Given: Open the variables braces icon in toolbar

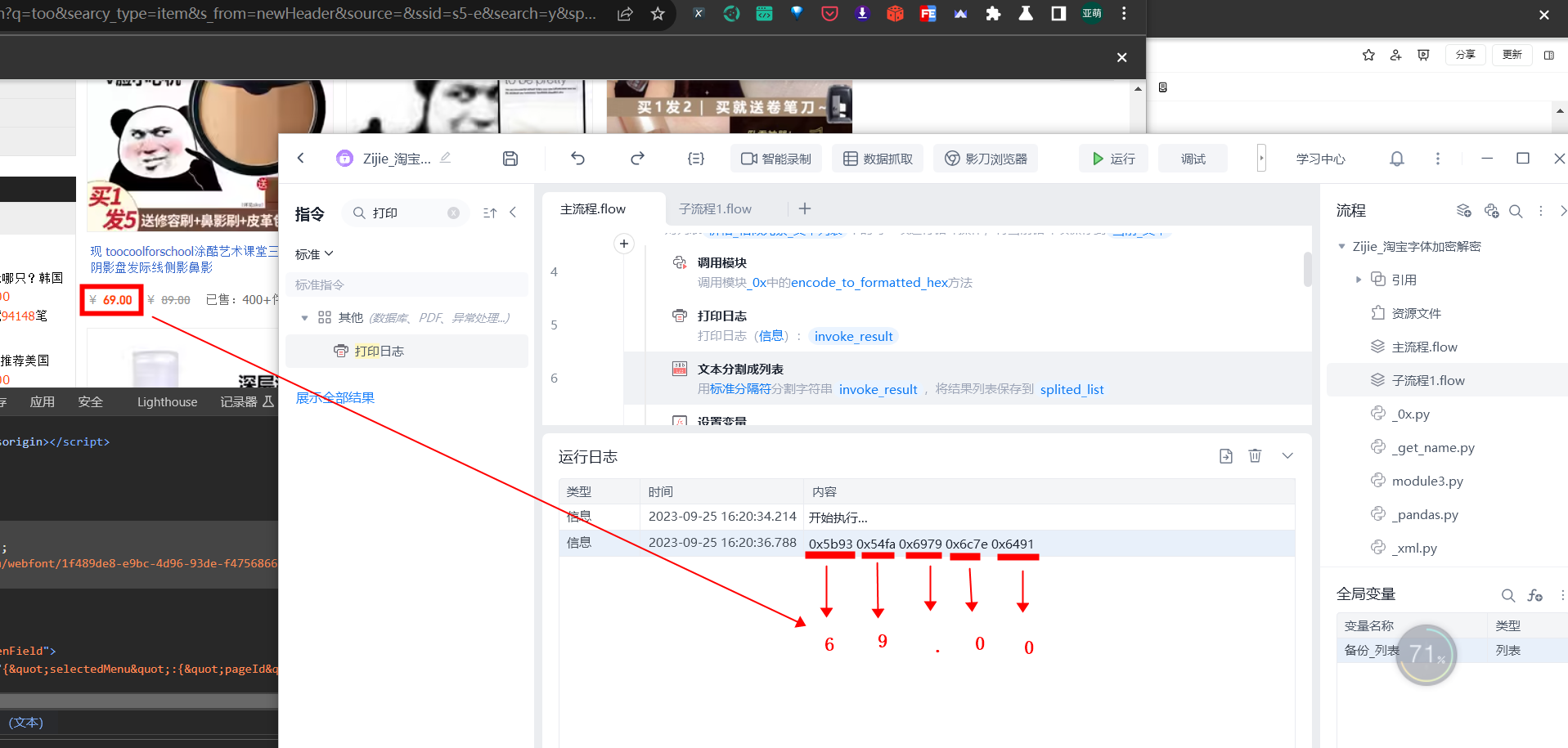Looking at the screenshot, I should click(696, 159).
